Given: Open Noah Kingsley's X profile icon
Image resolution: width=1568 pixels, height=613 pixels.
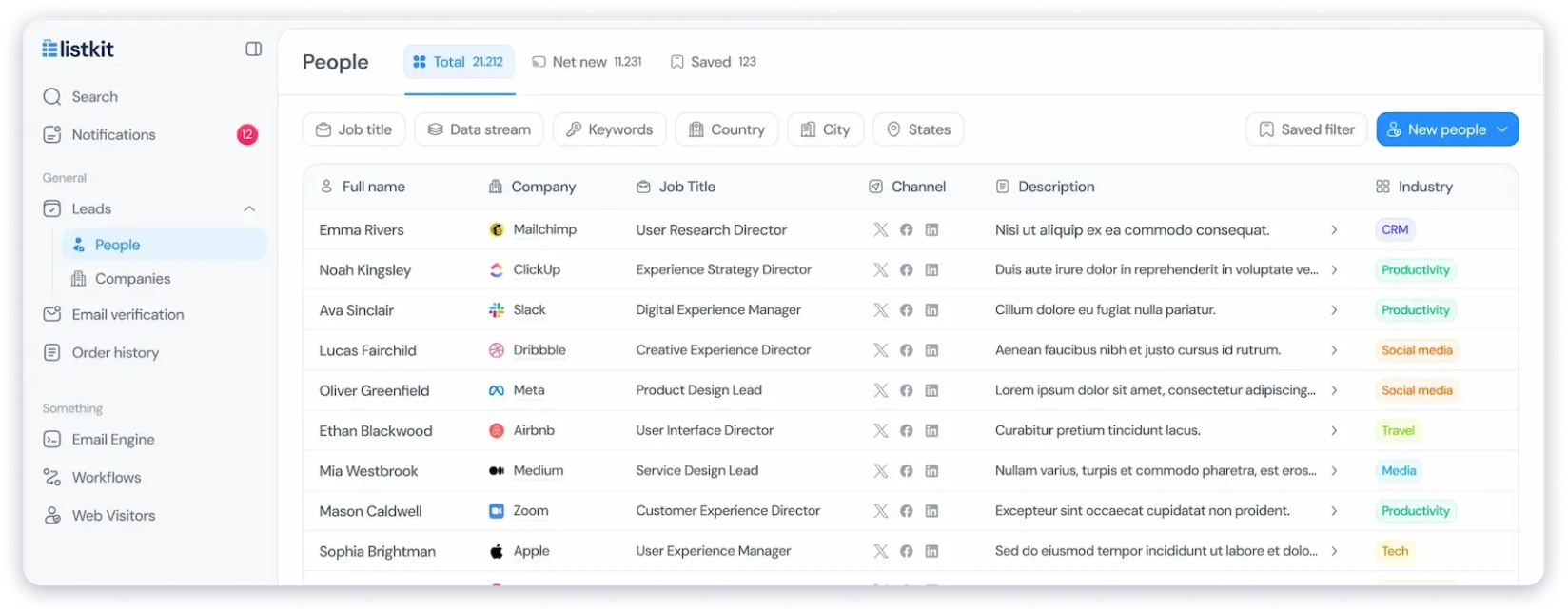Looking at the screenshot, I should (x=881, y=270).
